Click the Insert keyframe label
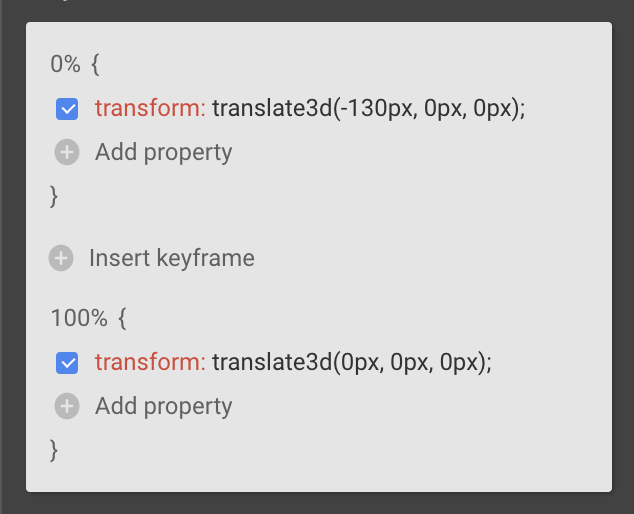 tap(171, 258)
